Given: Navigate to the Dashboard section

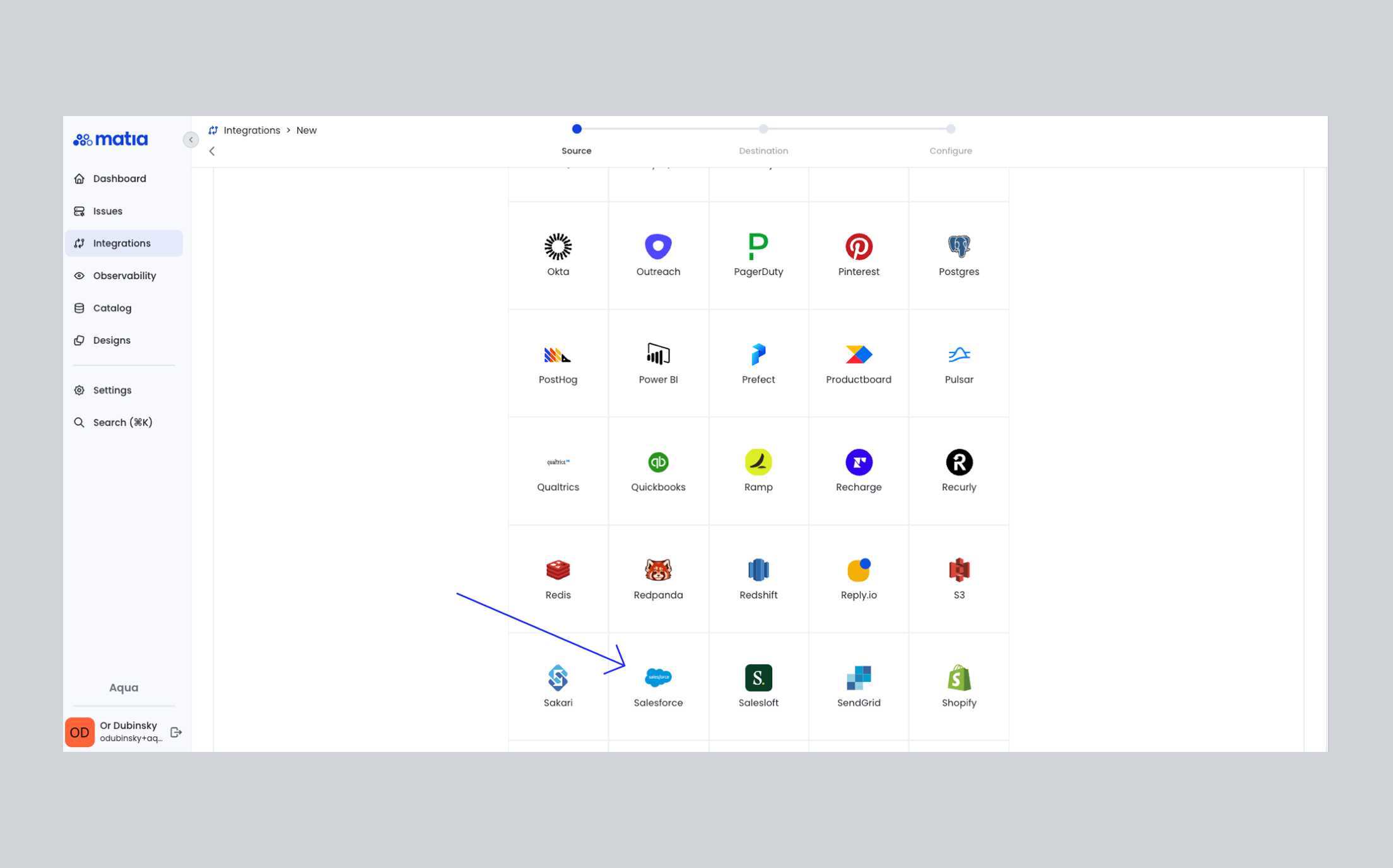Looking at the screenshot, I should pos(119,179).
